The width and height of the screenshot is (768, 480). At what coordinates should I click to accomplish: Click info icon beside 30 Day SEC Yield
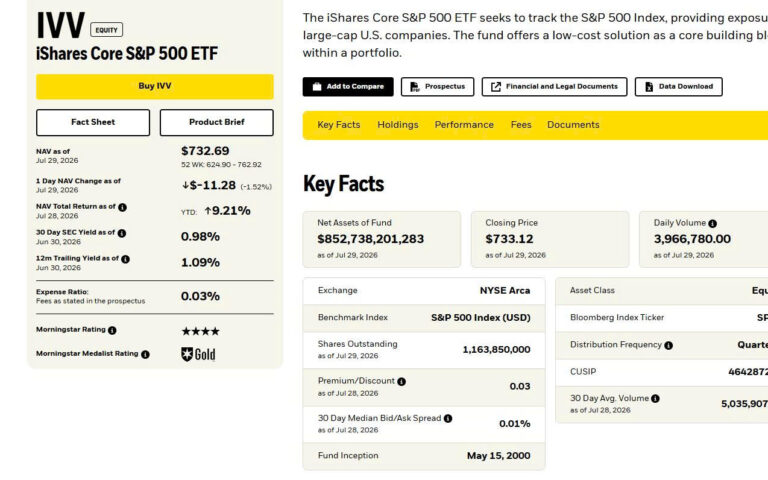tap(121, 233)
